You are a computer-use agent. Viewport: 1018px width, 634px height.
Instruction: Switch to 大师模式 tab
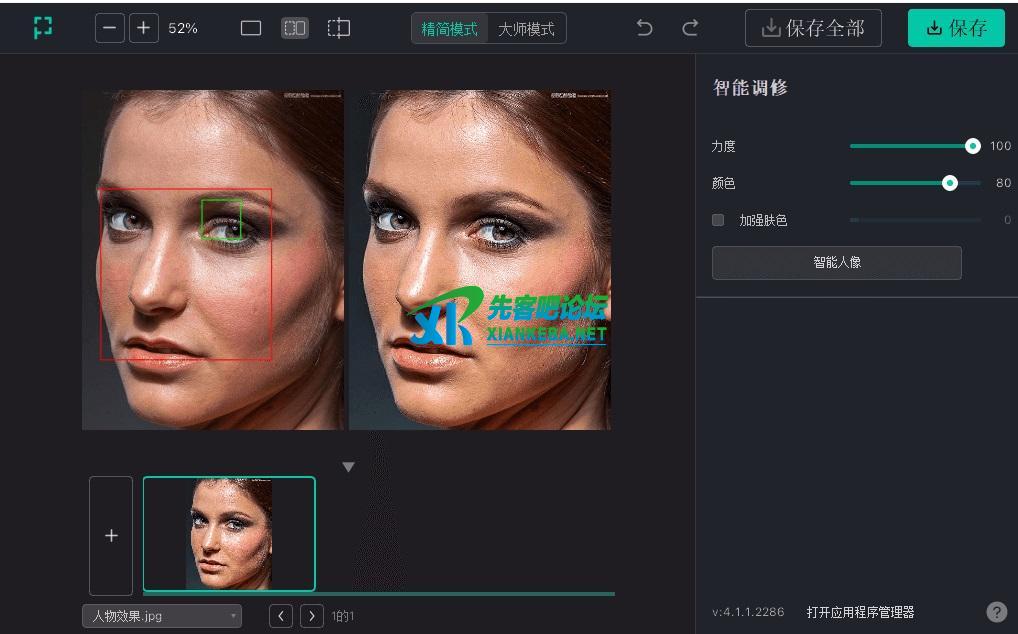(526, 29)
